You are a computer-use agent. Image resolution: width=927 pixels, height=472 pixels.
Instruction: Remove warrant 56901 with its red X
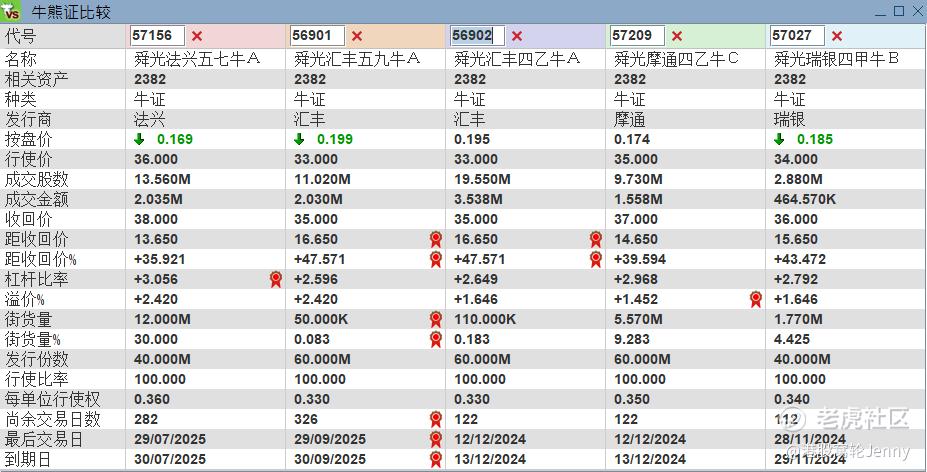tap(357, 36)
